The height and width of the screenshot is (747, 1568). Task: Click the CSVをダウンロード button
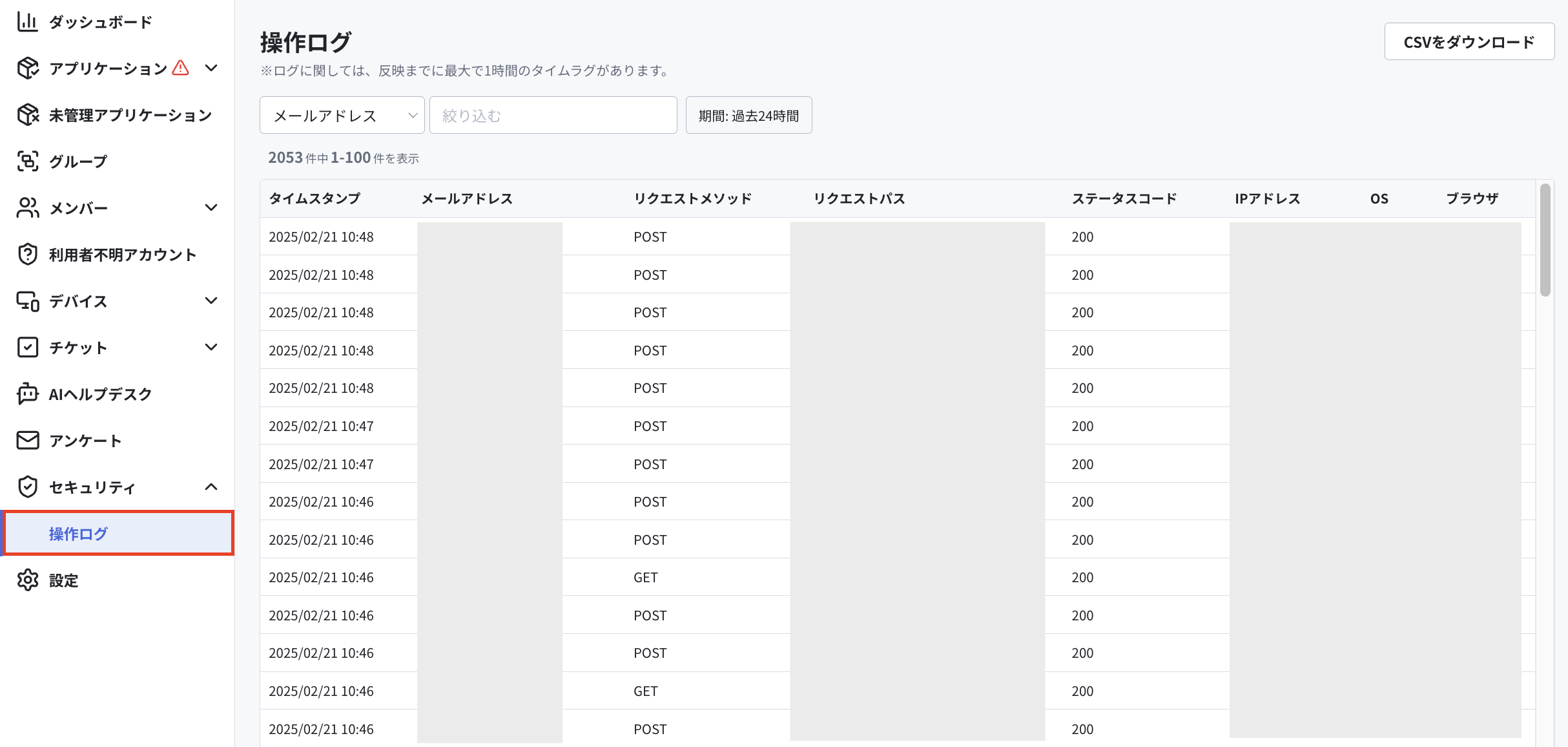(1469, 41)
